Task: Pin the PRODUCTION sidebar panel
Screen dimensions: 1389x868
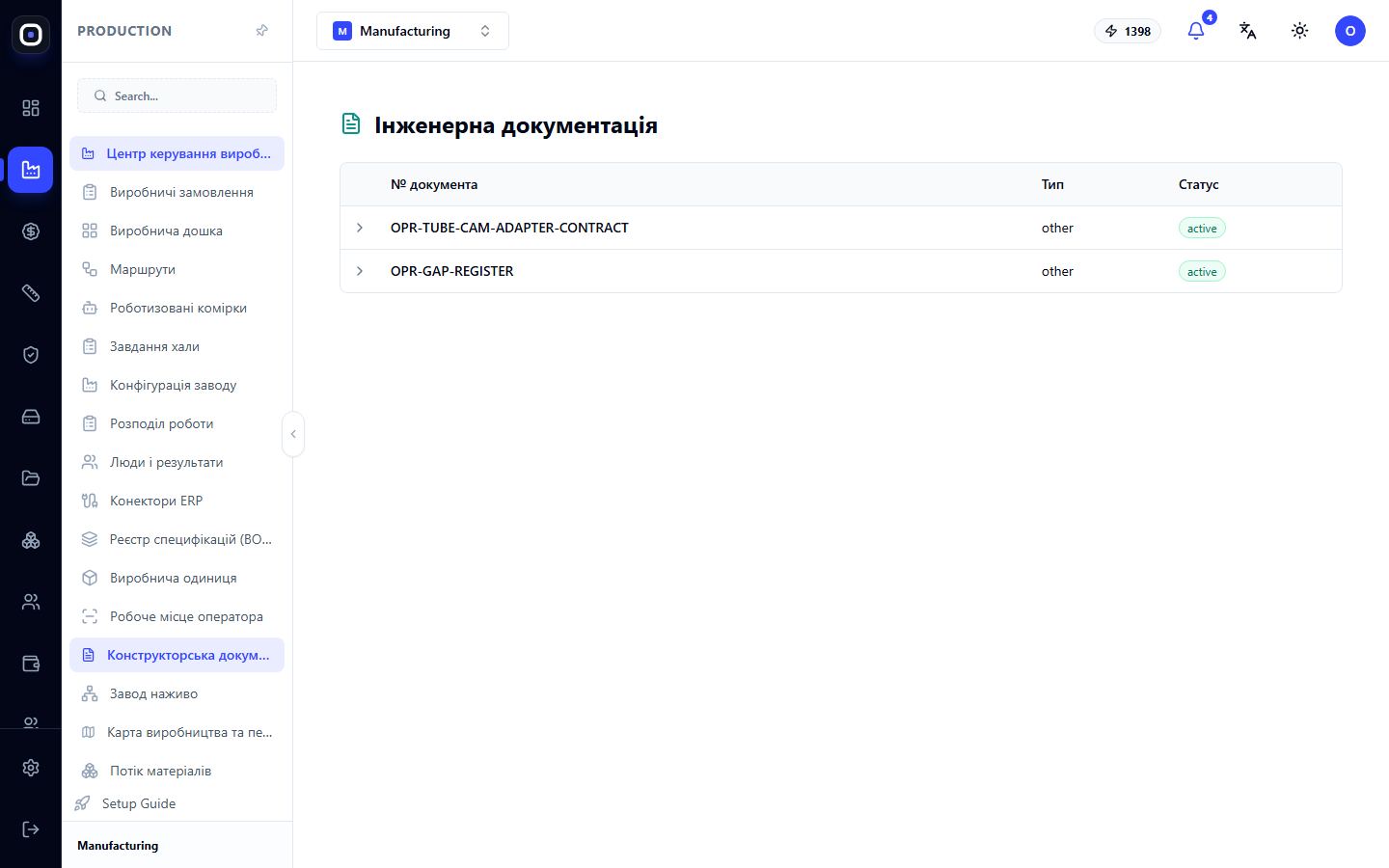Action: tap(261, 31)
